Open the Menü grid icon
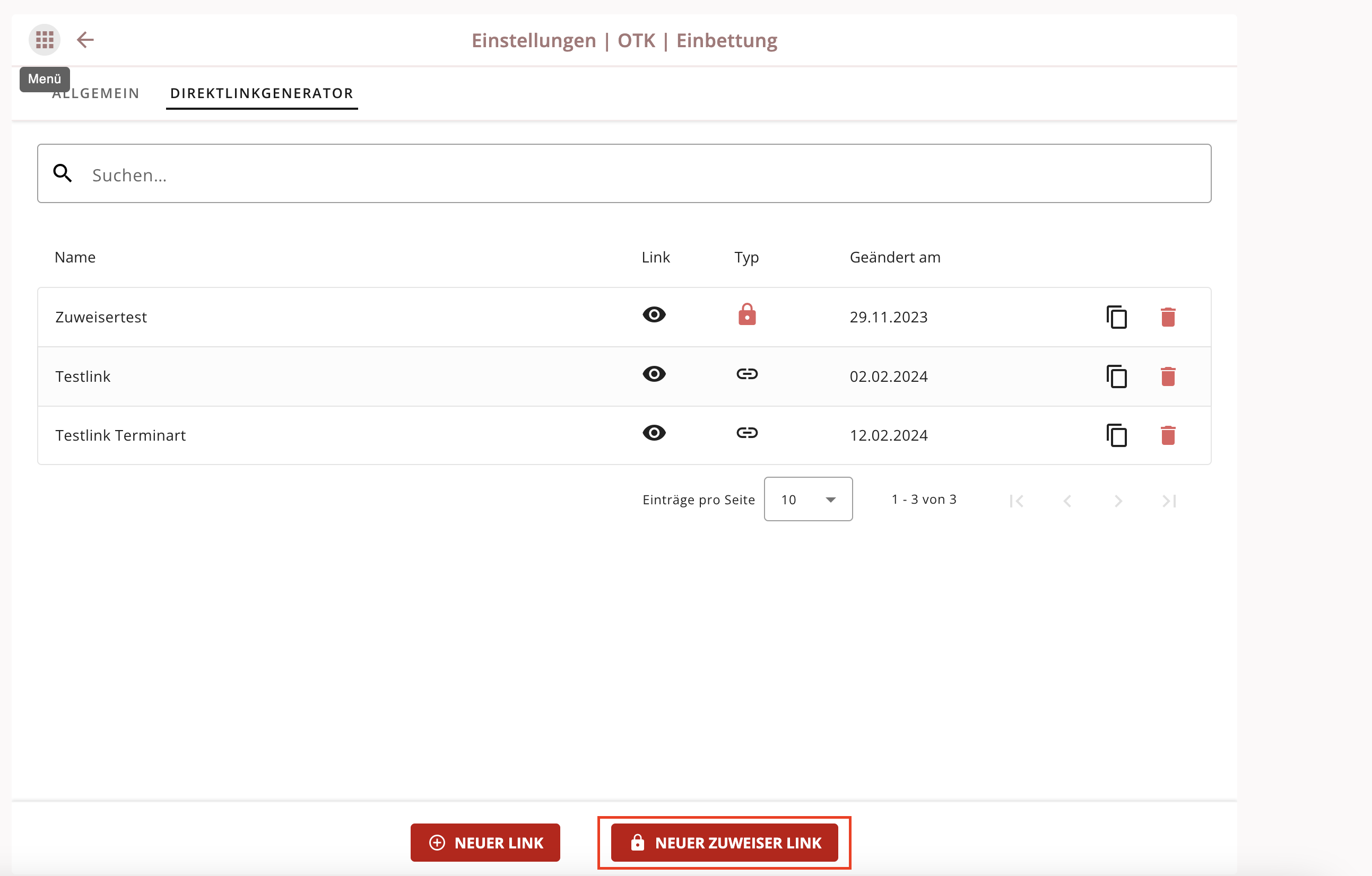Image resolution: width=1372 pixels, height=876 pixels. [x=45, y=40]
